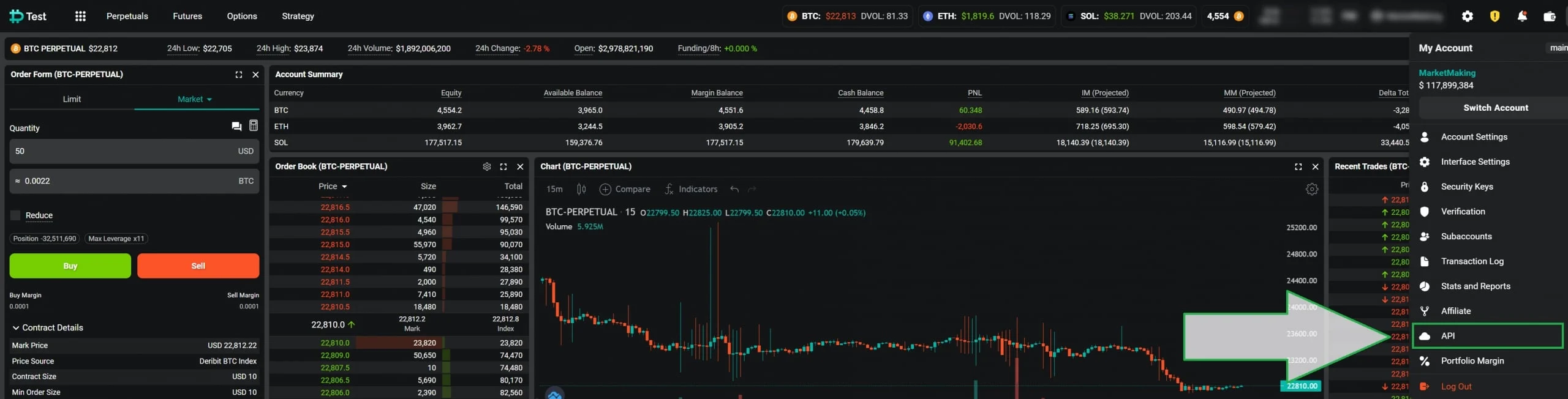Click the chat icon beside Quantity
The width and height of the screenshot is (1568, 399).
coord(236,126)
